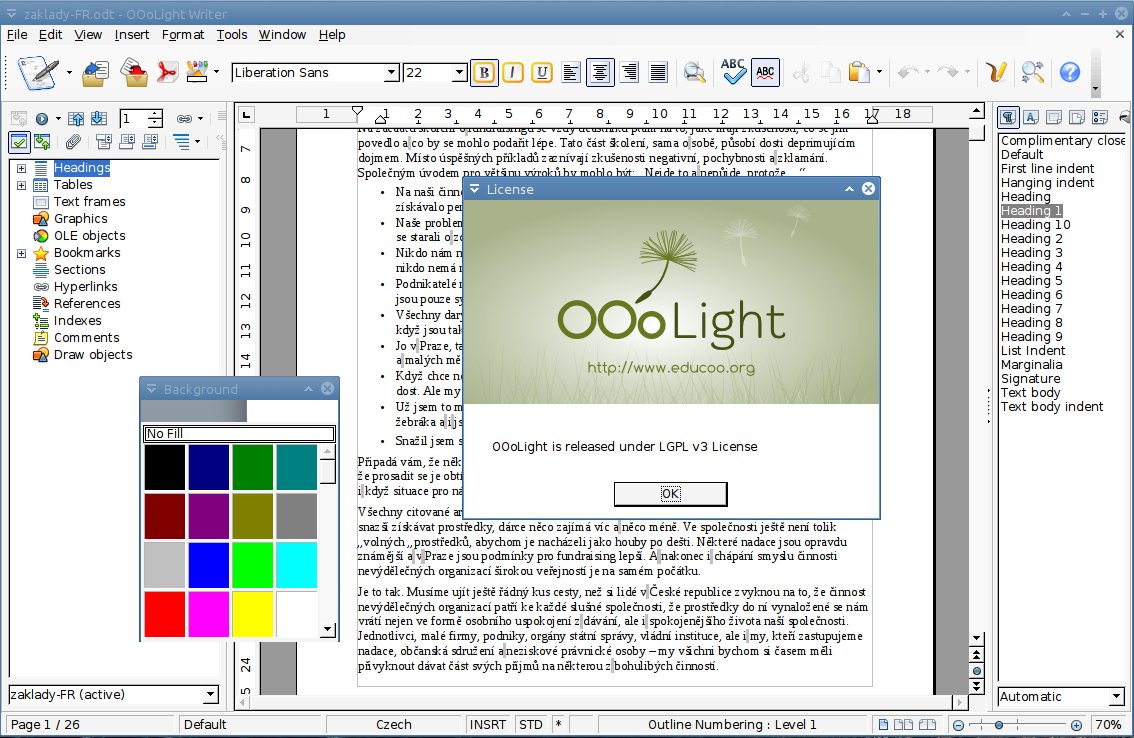The width and height of the screenshot is (1134, 738).
Task: Click the background color highlighter icon
Action: pos(197,72)
